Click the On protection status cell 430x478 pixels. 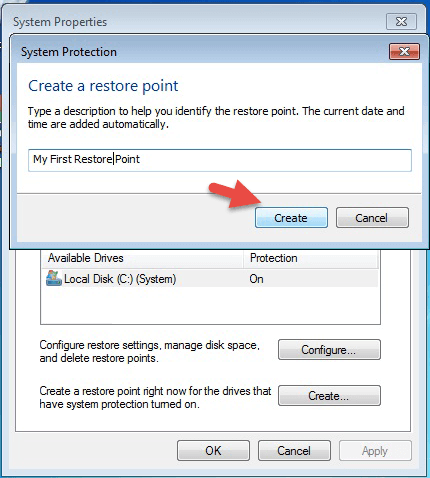(x=256, y=279)
